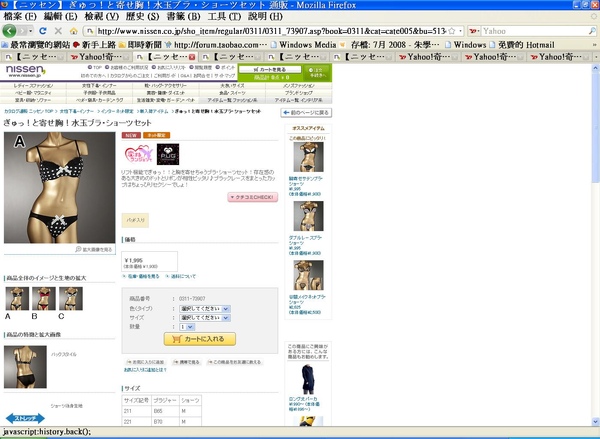This screenshot has width=600, height=439.
Task: Click the page scrollbar up arrow
Action: (x=595, y=69)
